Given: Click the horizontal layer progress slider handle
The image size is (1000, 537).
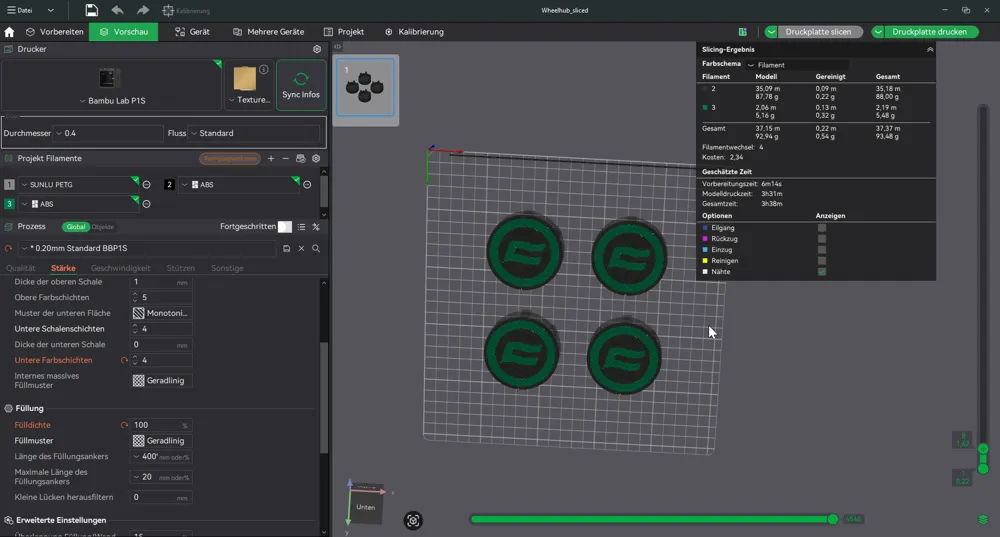Looking at the screenshot, I should (x=832, y=519).
